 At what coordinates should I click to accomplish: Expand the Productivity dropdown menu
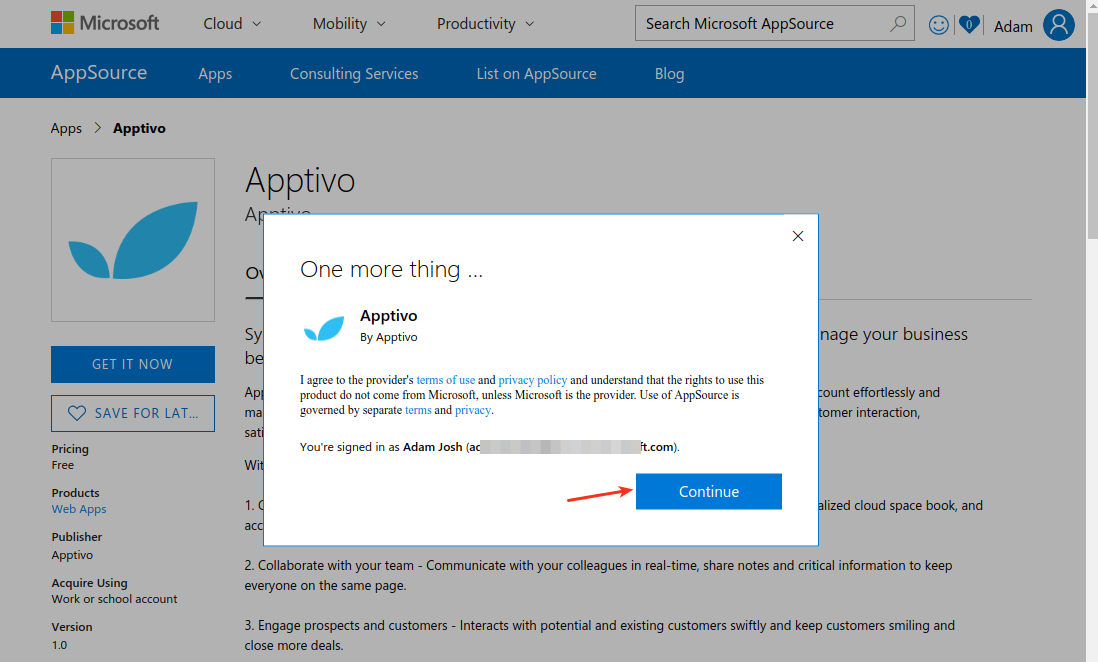[x=485, y=24]
